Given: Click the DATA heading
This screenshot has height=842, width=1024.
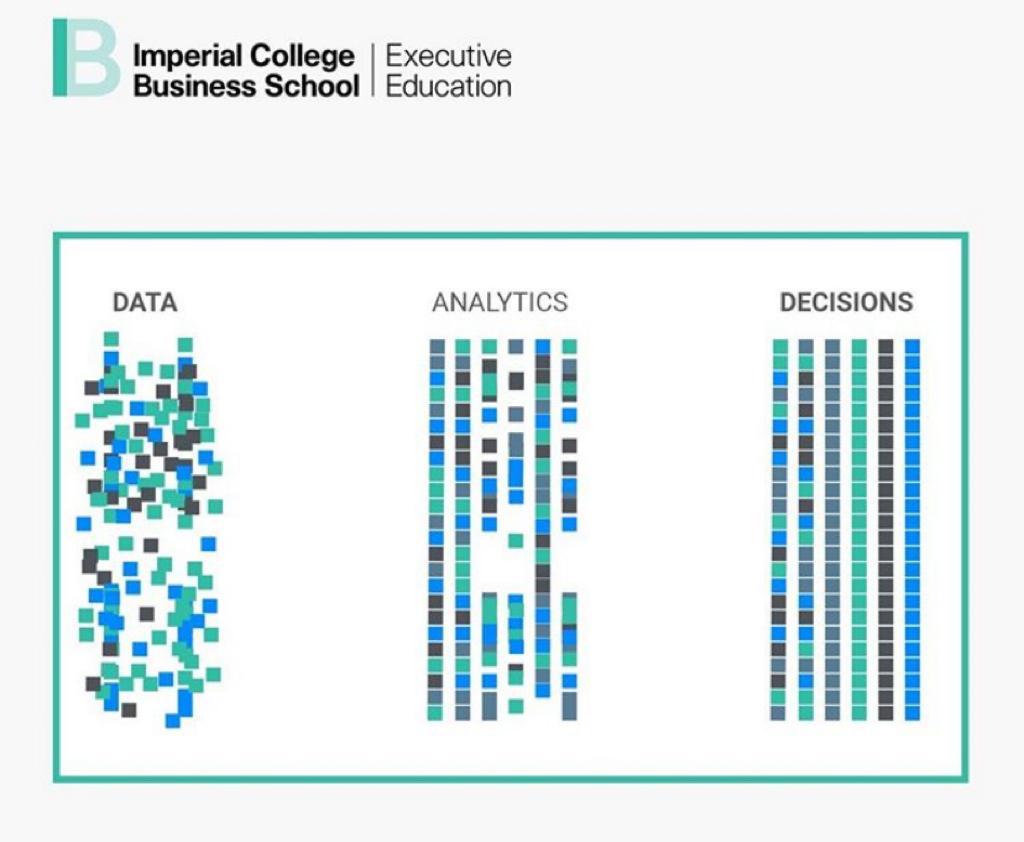Looking at the screenshot, I should pos(145,302).
